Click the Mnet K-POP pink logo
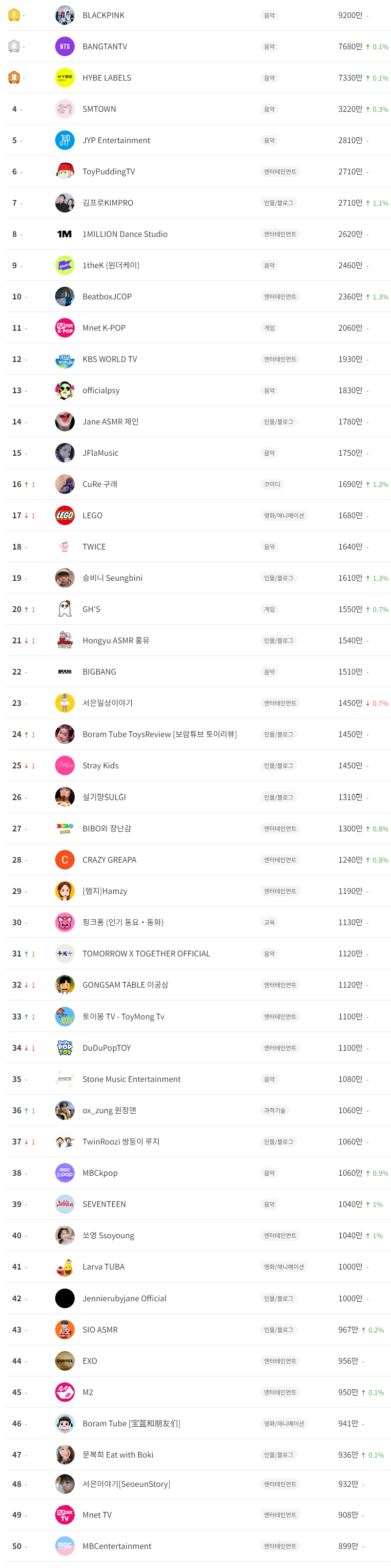 coord(64,328)
